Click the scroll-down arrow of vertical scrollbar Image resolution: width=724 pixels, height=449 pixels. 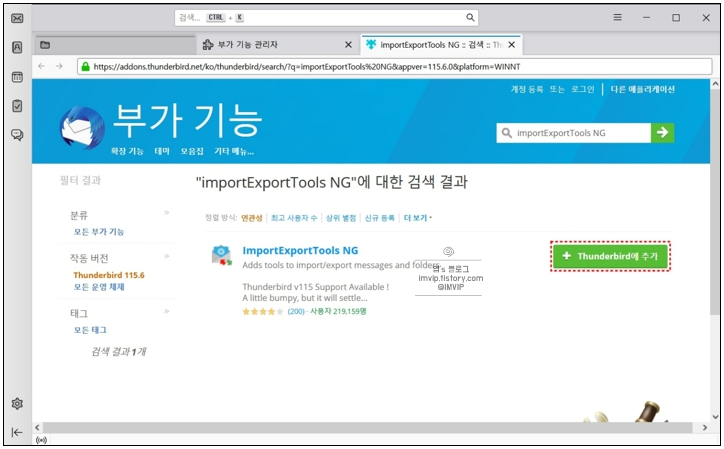click(715, 417)
